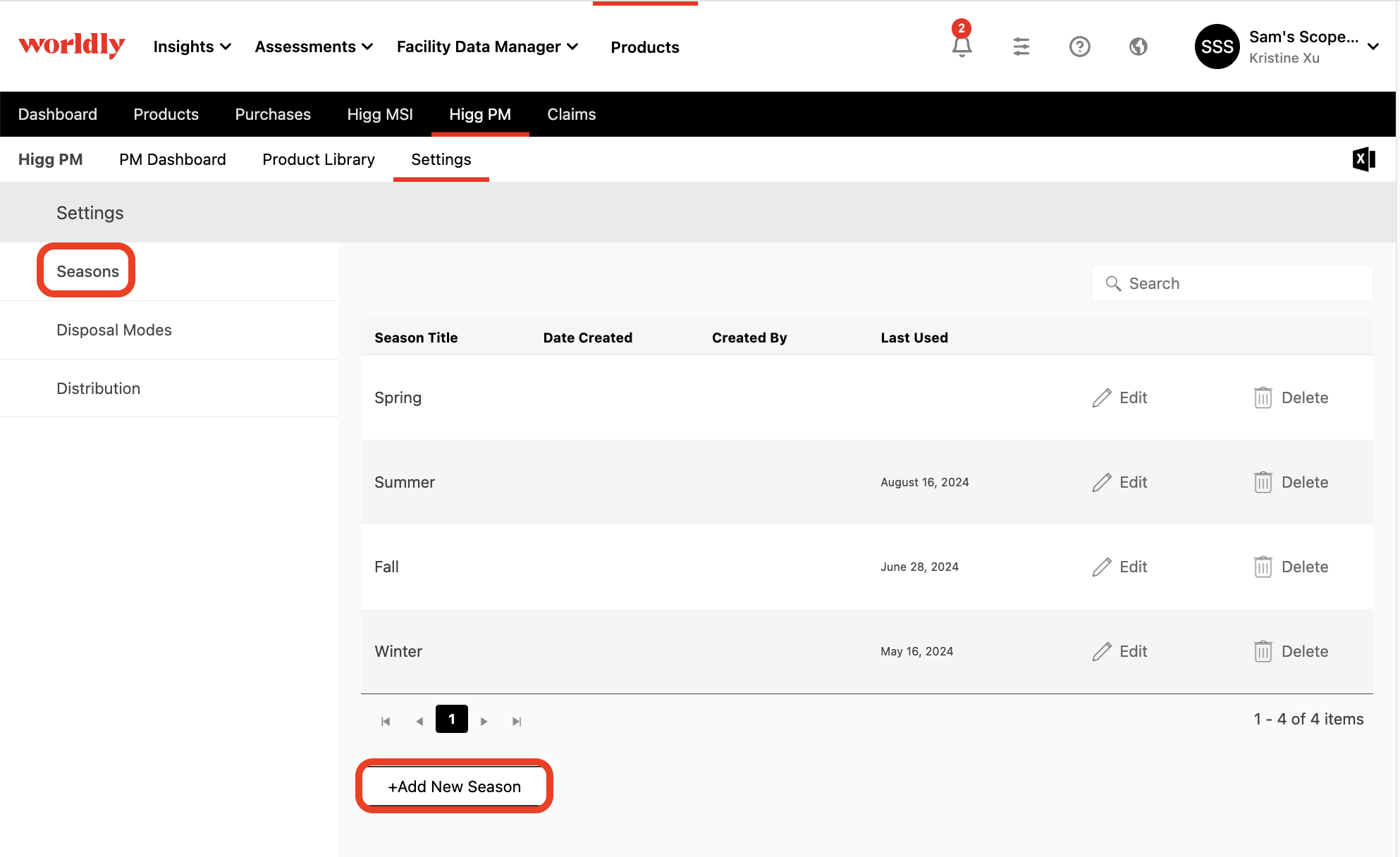Sort by Season Title column header
The width and height of the screenshot is (1400, 857).
(x=416, y=338)
